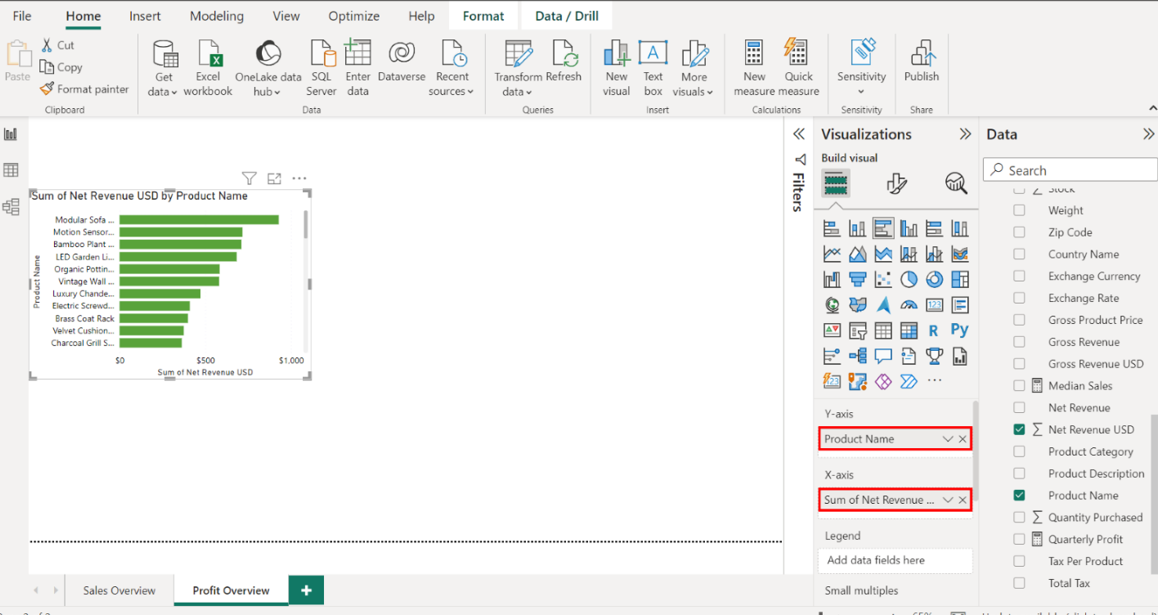Select the pie chart visualization icon

pos(908,280)
